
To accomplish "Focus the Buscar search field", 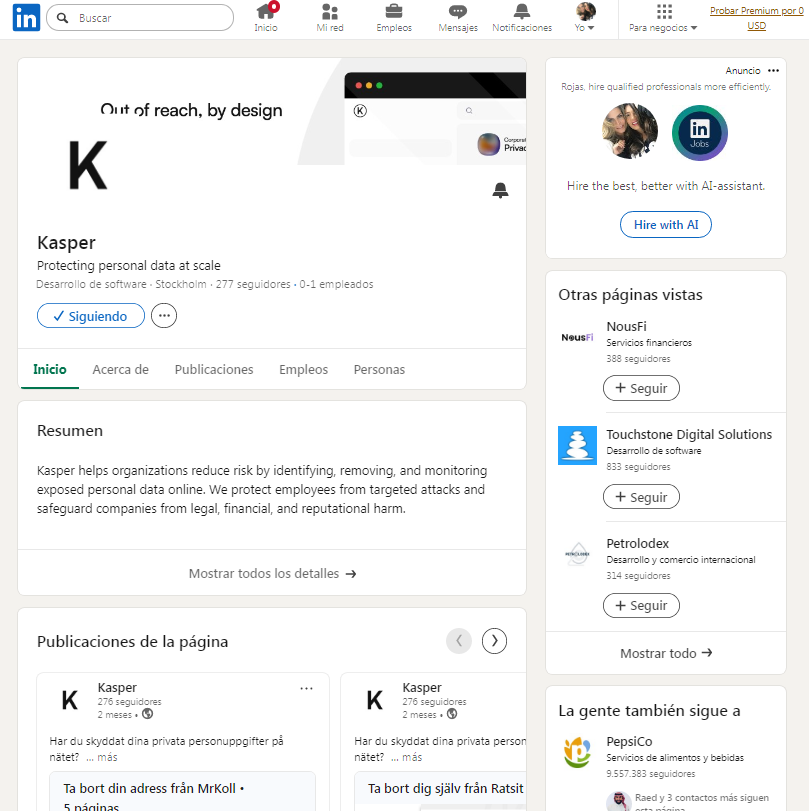I will [140, 18].
